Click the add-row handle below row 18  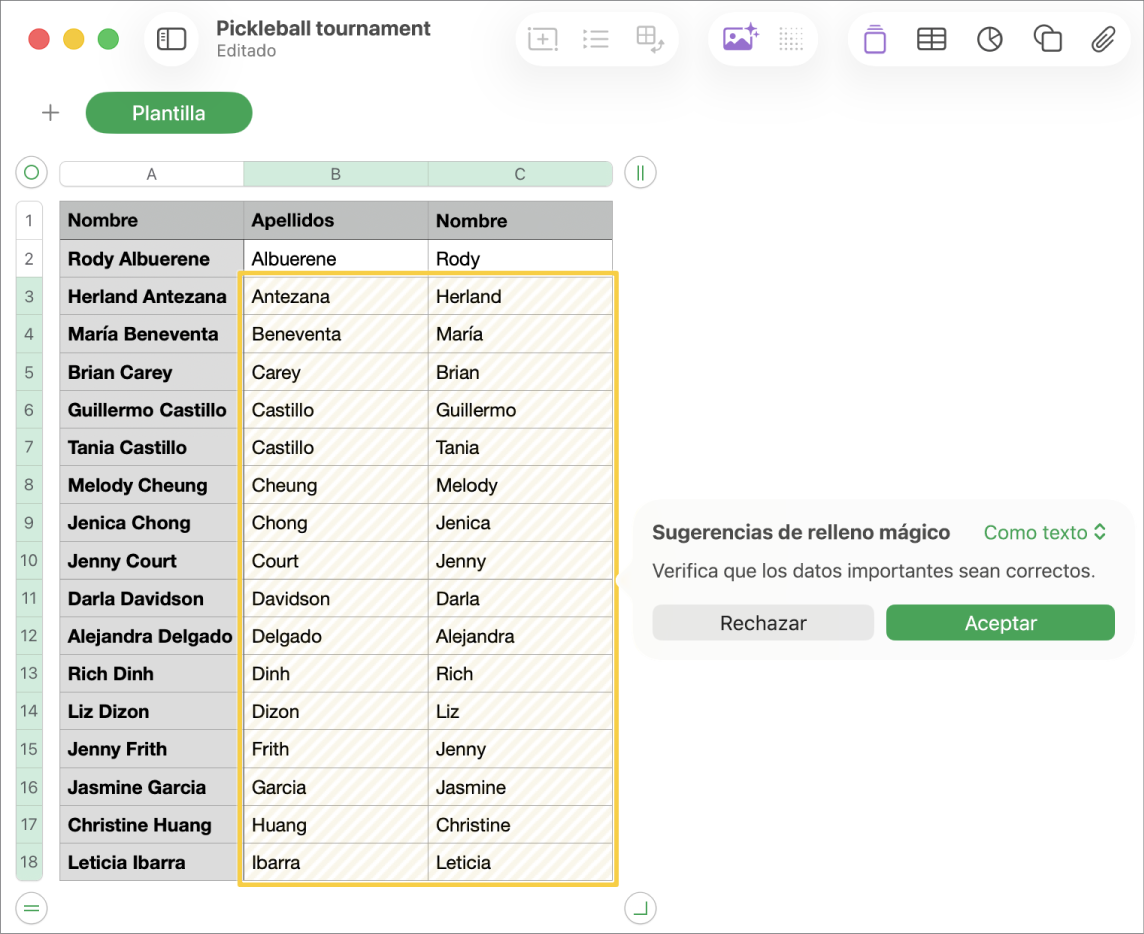coord(31,909)
